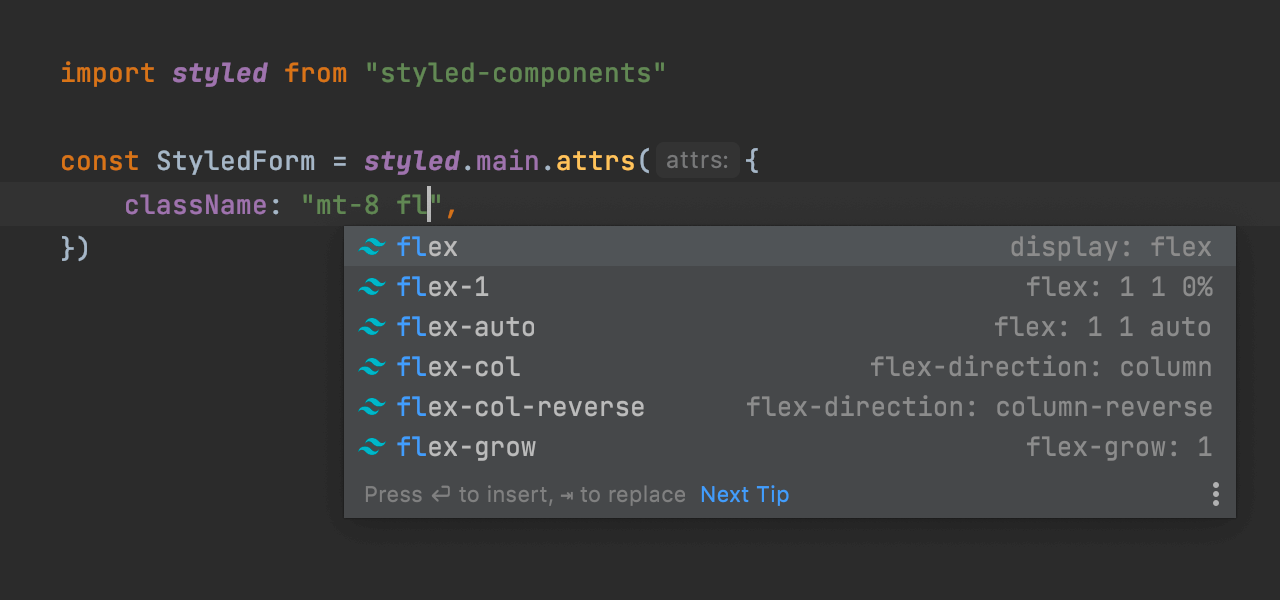Choose the flex-grow suggestion
This screenshot has height=600, width=1280.
click(x=466, y=446)
